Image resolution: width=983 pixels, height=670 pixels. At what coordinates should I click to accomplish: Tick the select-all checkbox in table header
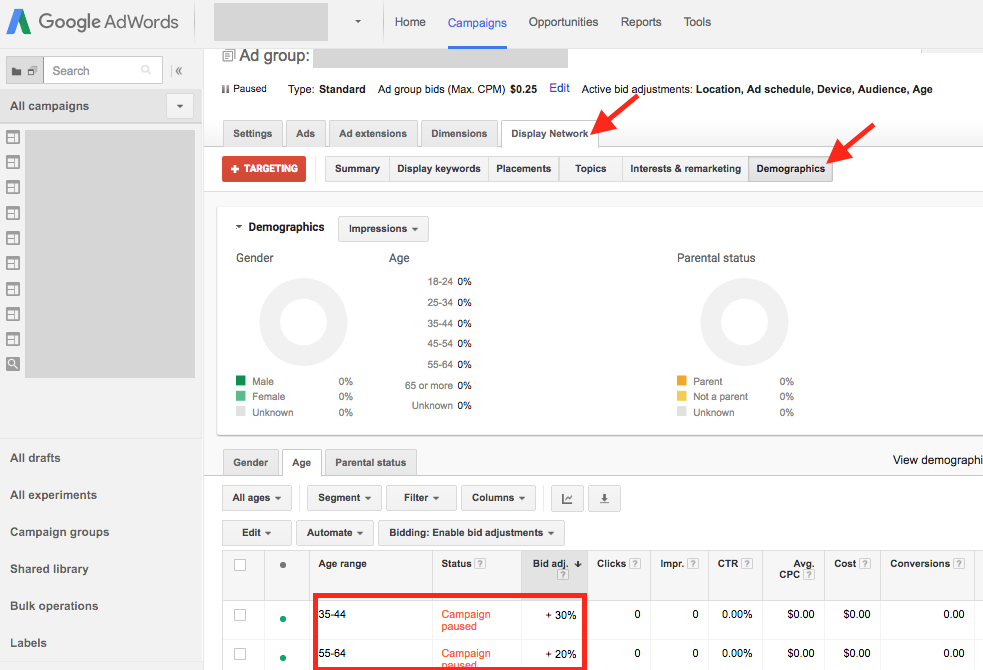pos(240,565)
